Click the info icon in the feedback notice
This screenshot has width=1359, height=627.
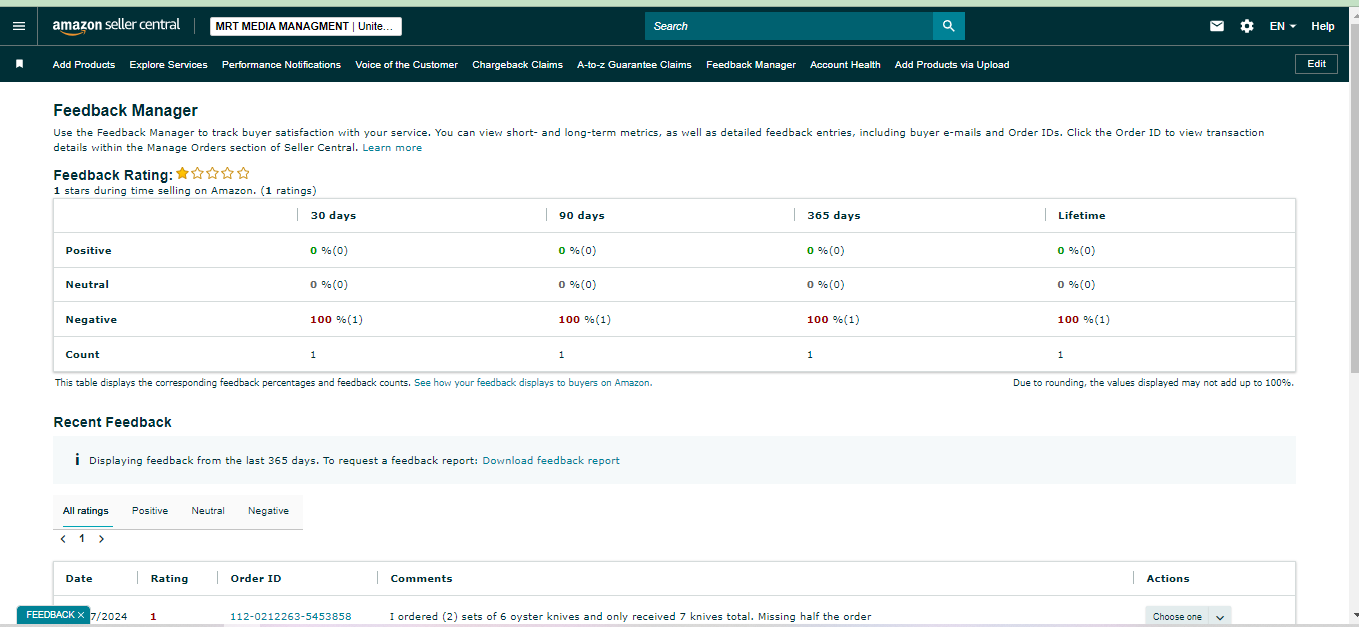coord(77,460)
